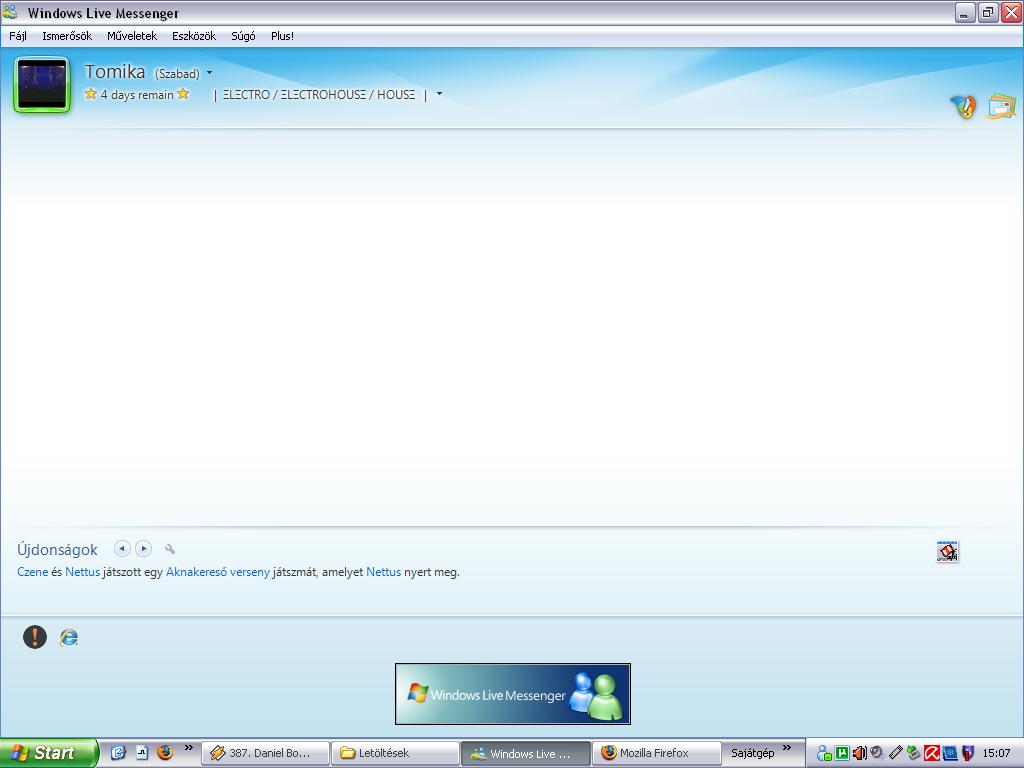Open the Windows Start button
Image resolution: width=1024 pixels, height=768 pixels.
coord(48,753)
